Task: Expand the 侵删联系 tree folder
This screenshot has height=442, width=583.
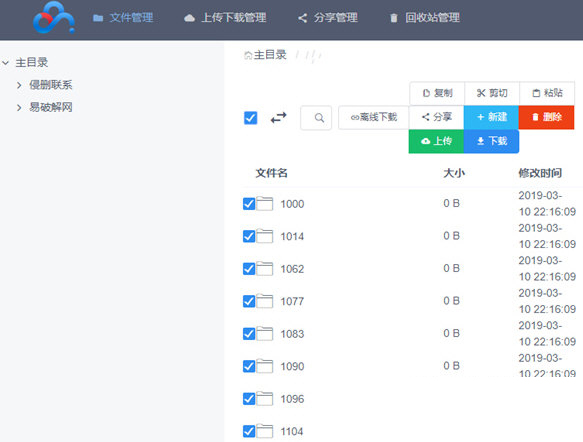Action: (19, 85)
